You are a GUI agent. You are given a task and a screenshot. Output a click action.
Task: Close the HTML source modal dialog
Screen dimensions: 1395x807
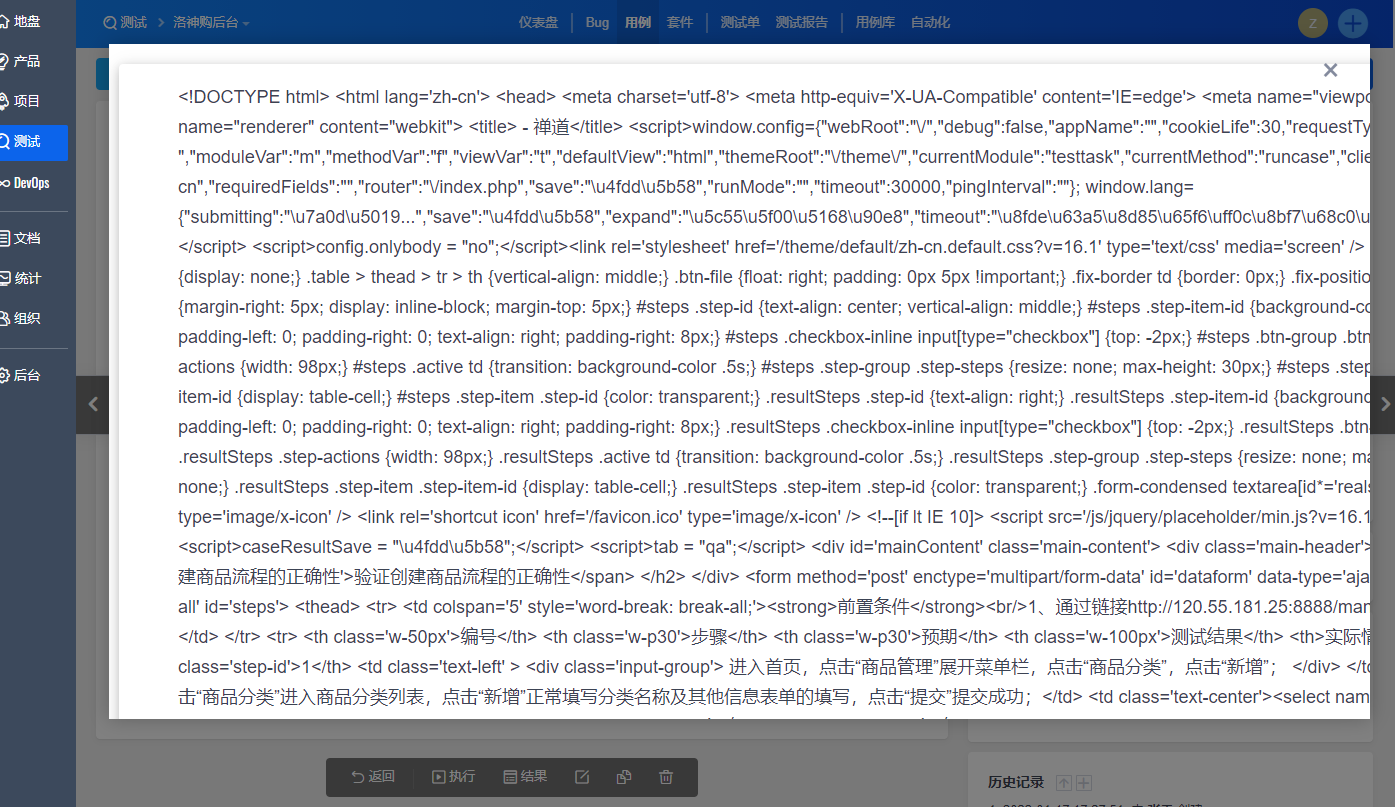[1330, 70]
